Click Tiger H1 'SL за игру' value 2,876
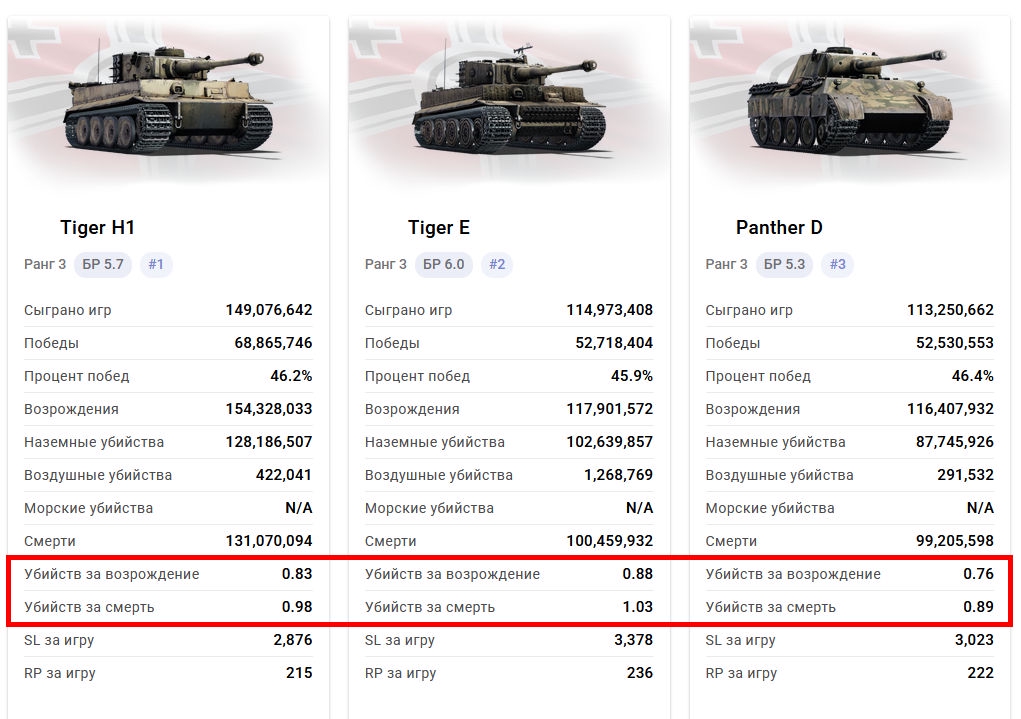 293,640
